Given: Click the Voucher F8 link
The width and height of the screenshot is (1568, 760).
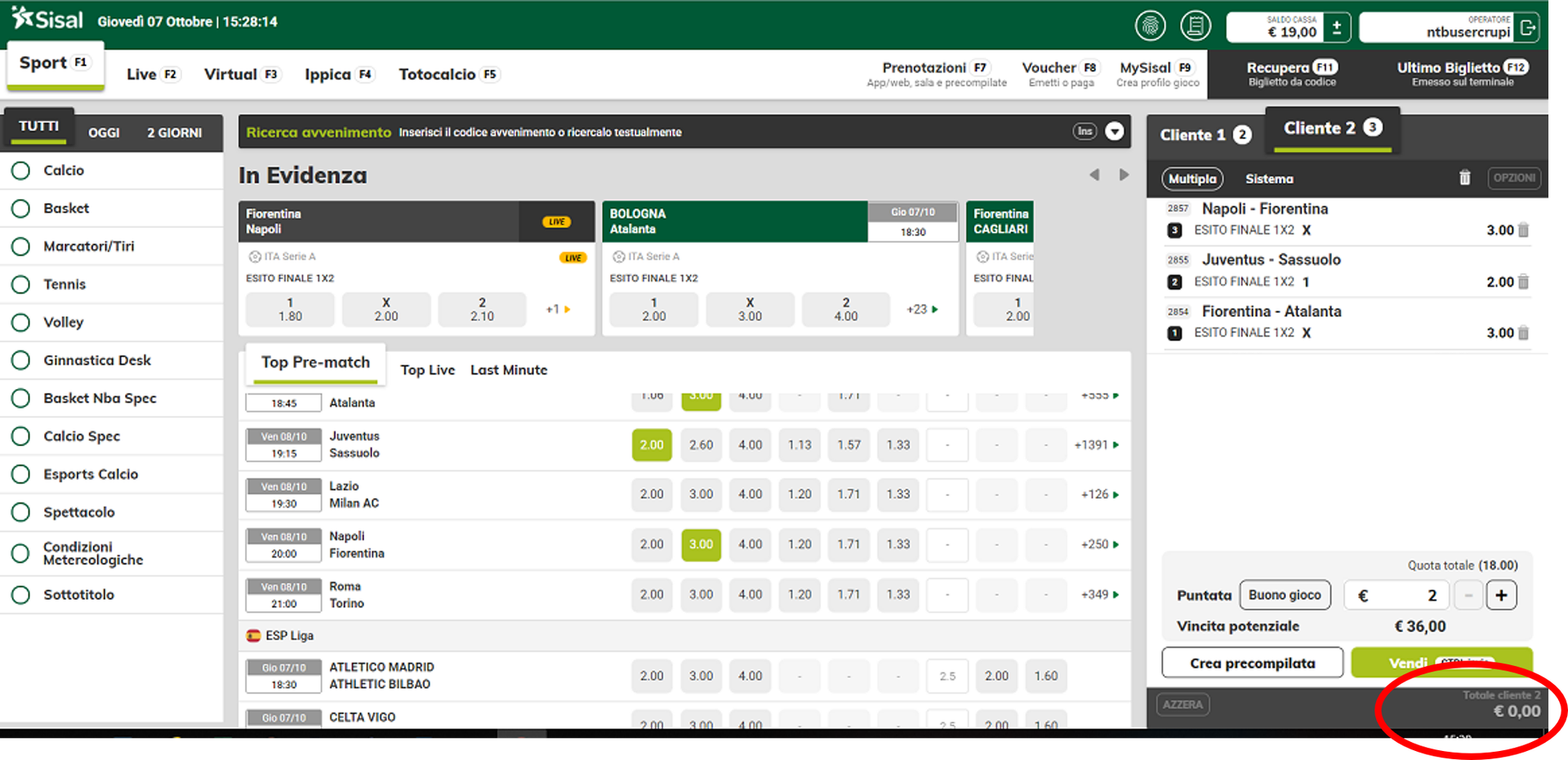Looking at the screenshot, I should pyautogui.click(x=1061, y=74).
